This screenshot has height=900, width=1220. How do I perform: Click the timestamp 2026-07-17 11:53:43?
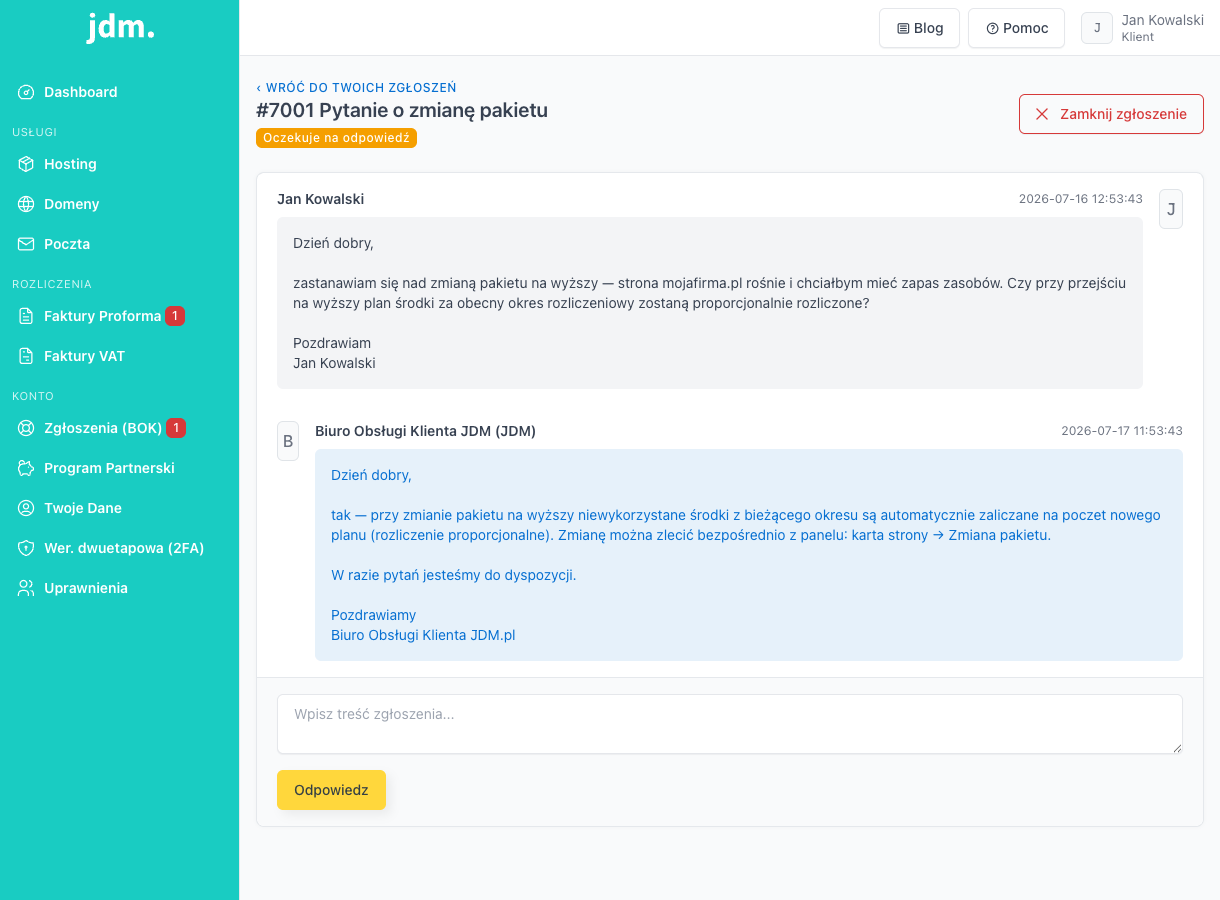click(x=1122, y=431)
